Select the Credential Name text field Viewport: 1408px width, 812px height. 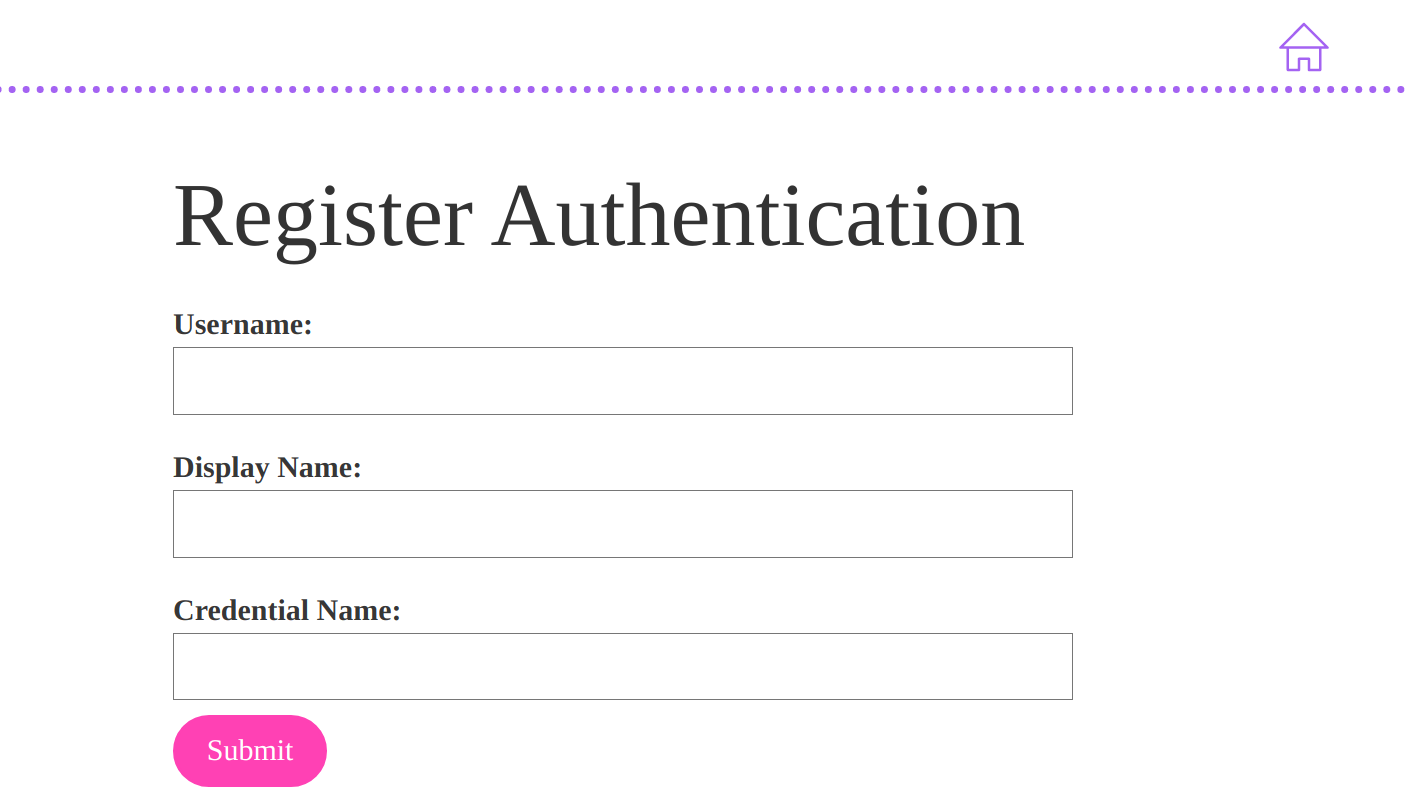(x=622, y=666)
